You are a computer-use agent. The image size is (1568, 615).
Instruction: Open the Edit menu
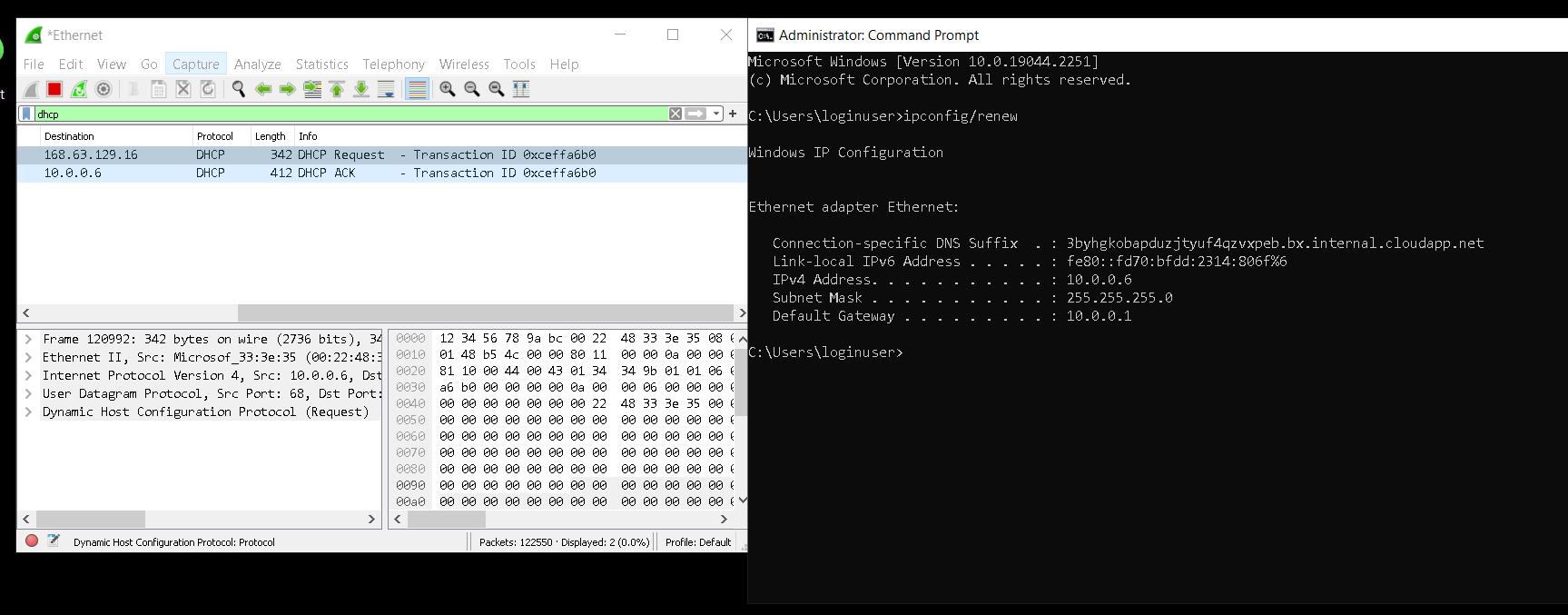[71, 64]
